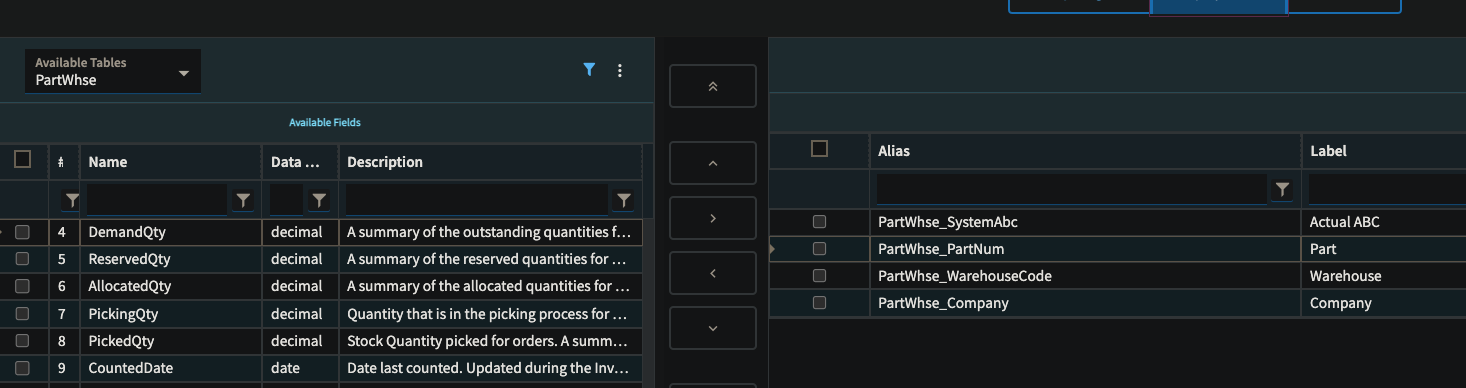Select the PartWhse_WarehouseCode row
Screen dimensions: 1466x388
tap(1117, 276)
